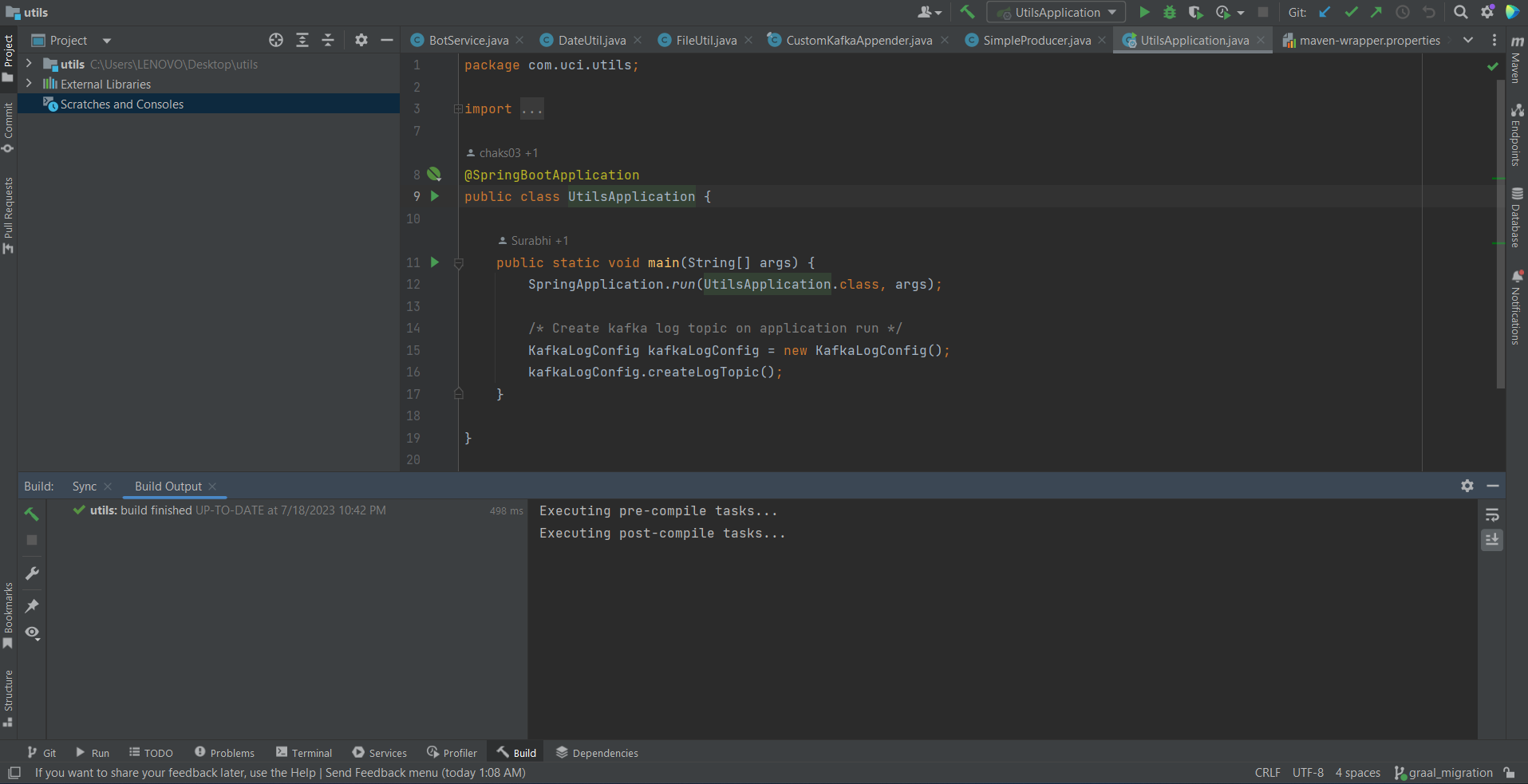Click the graal_migration branch widget
This screenshot has height=784, width=1528.
pyautogui.click(x=1443, y=773)
